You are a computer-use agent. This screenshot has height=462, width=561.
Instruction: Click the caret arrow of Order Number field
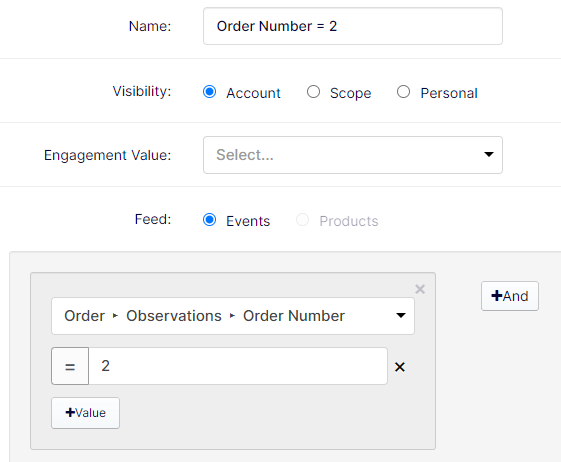(401, 315)
